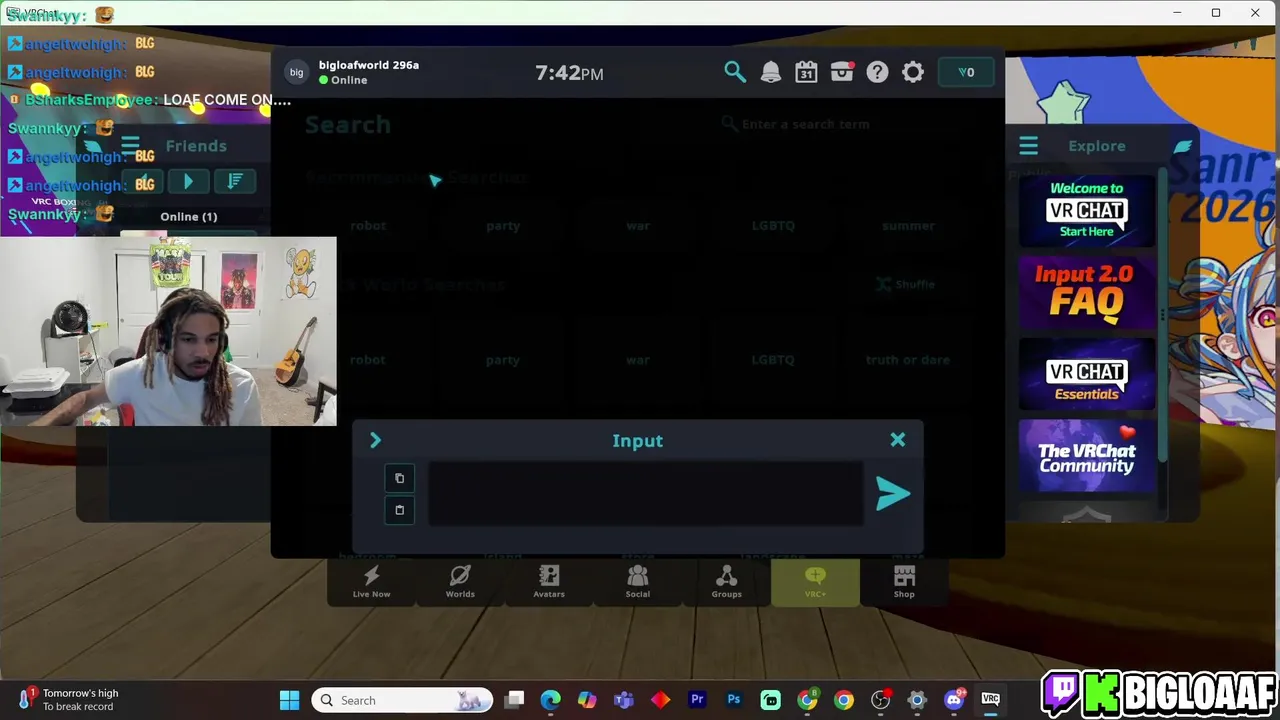Image resolution: width=1280 pixels, height=720 pixels.
Task: Focus the Input text box
Action: (646, 493)
